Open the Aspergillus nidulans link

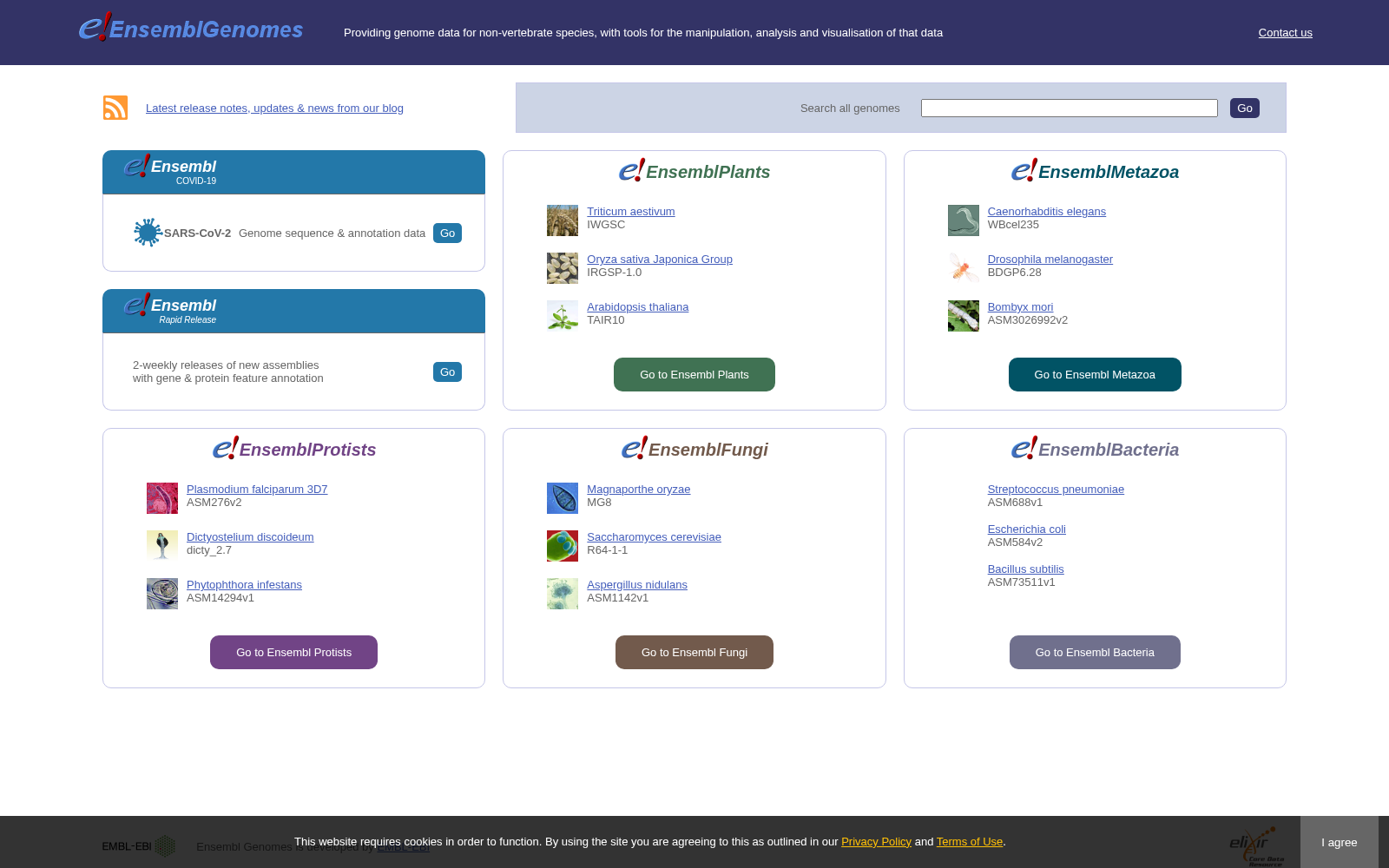637,584
